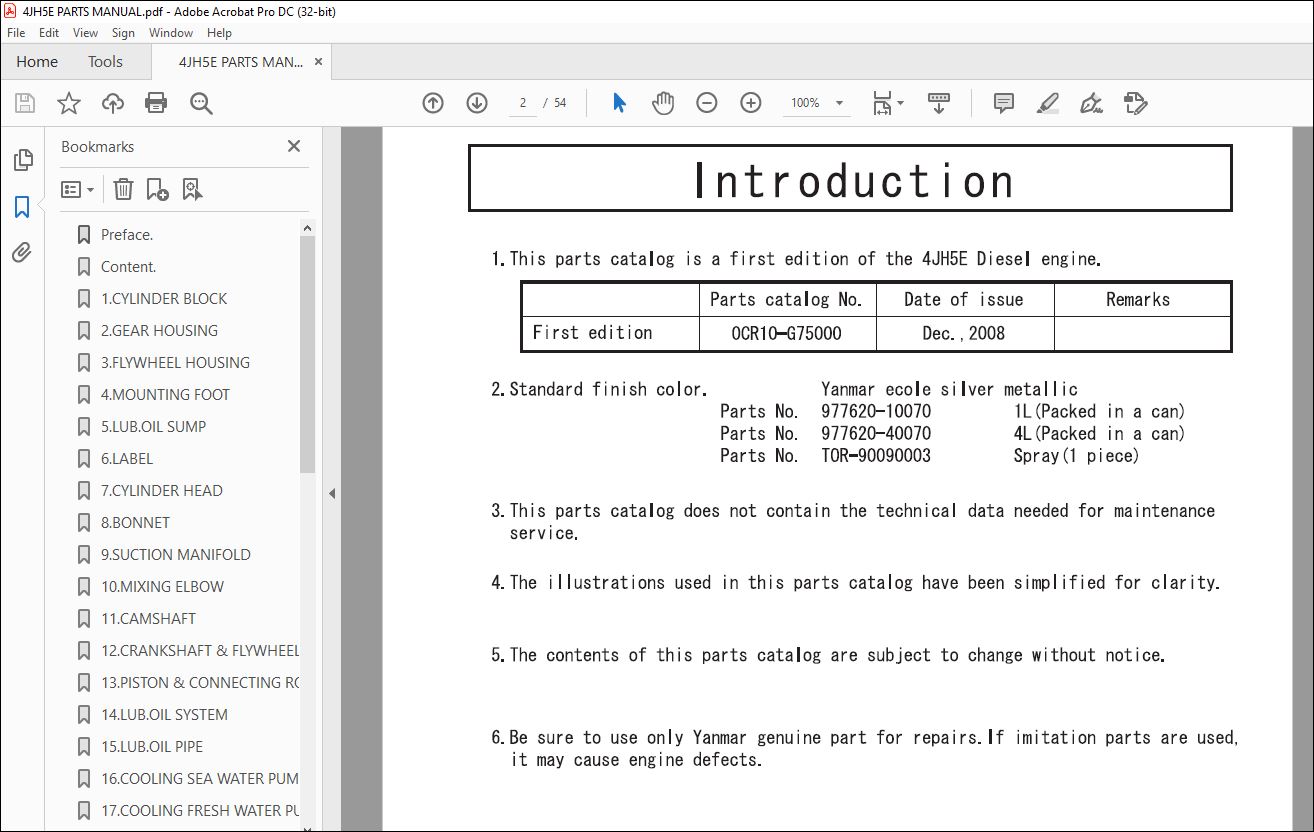This screenshot has height=832, width=1314.
Task: Add a new bookmark
Action: point(157,189)
